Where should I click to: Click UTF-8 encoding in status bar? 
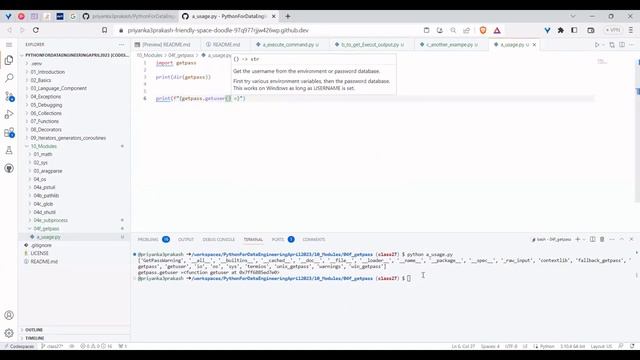click(x=511, y=346)
